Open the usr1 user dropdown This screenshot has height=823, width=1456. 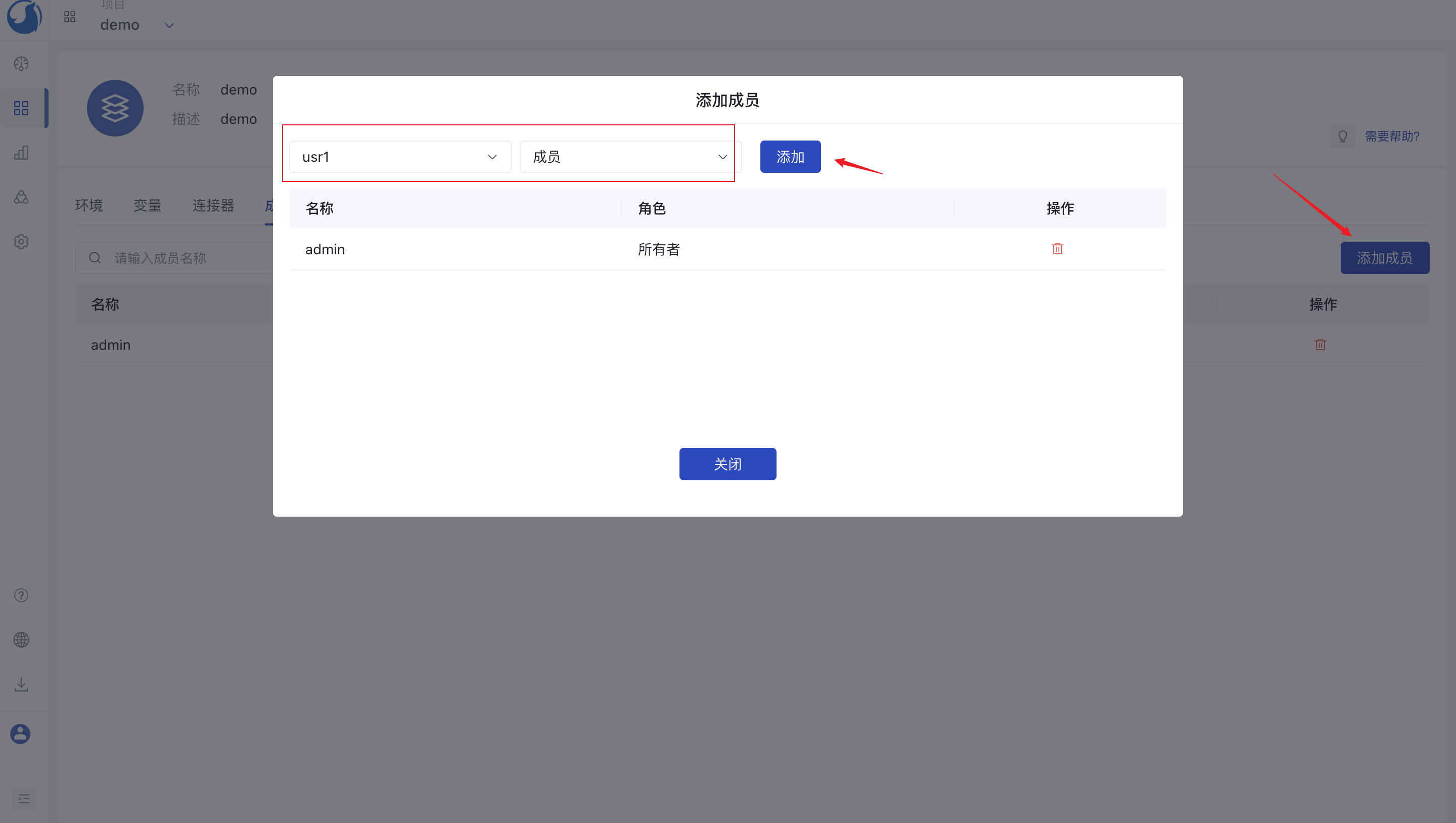click(x=399, y=157)
